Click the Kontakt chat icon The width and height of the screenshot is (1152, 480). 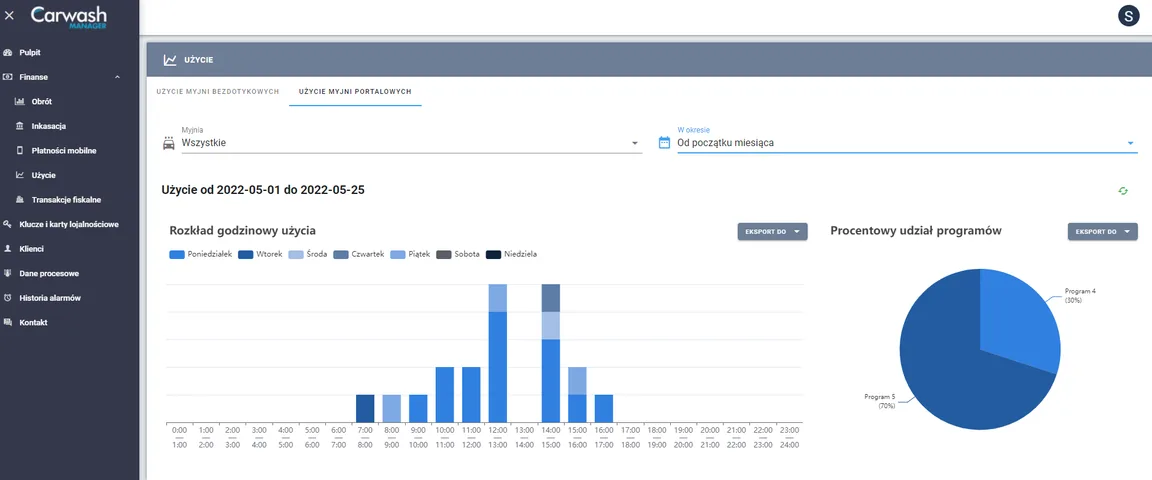[x=7, y=323]
